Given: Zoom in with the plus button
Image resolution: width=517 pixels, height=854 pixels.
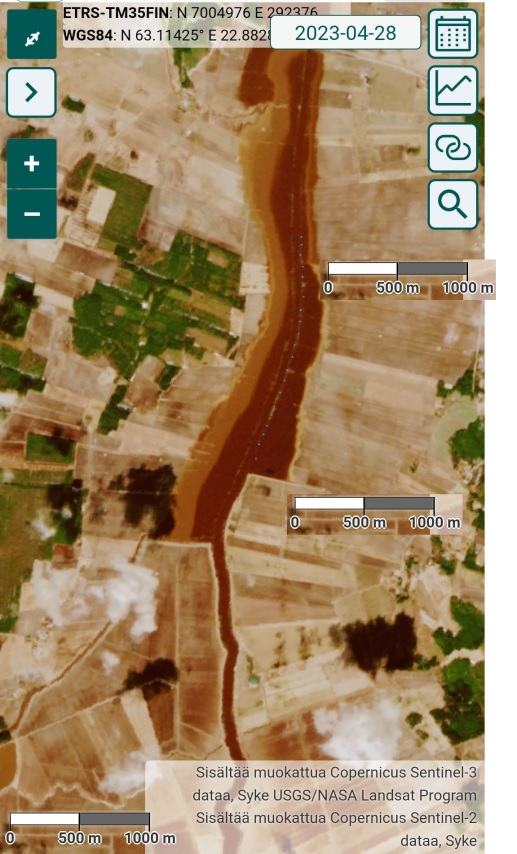Looking at the screenshot, I should [32, 163].
